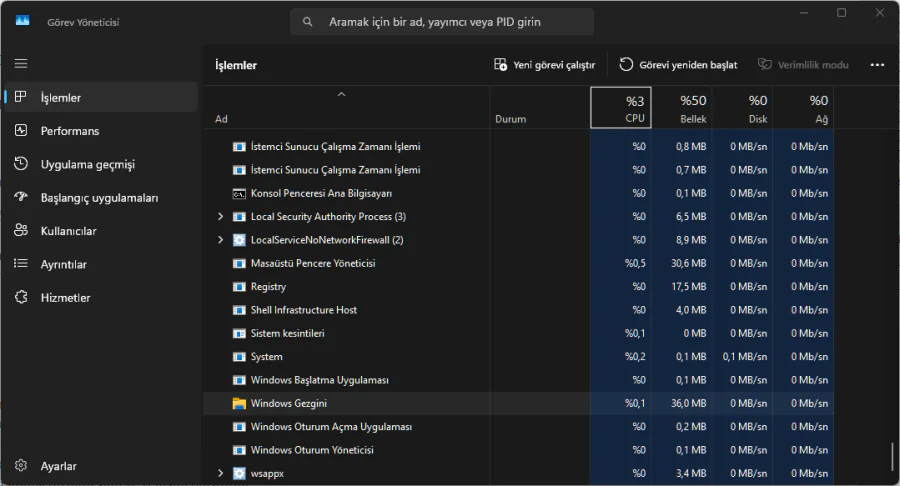
Task: Click the Konsol Penceresi Ana Bilgisayarı icon
Action: point(239,193)
